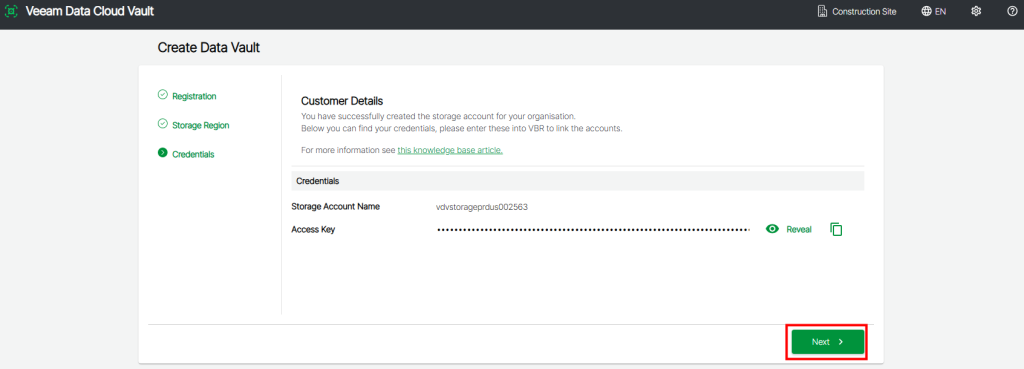Open the Construction Site organization selector

(857, 11)
